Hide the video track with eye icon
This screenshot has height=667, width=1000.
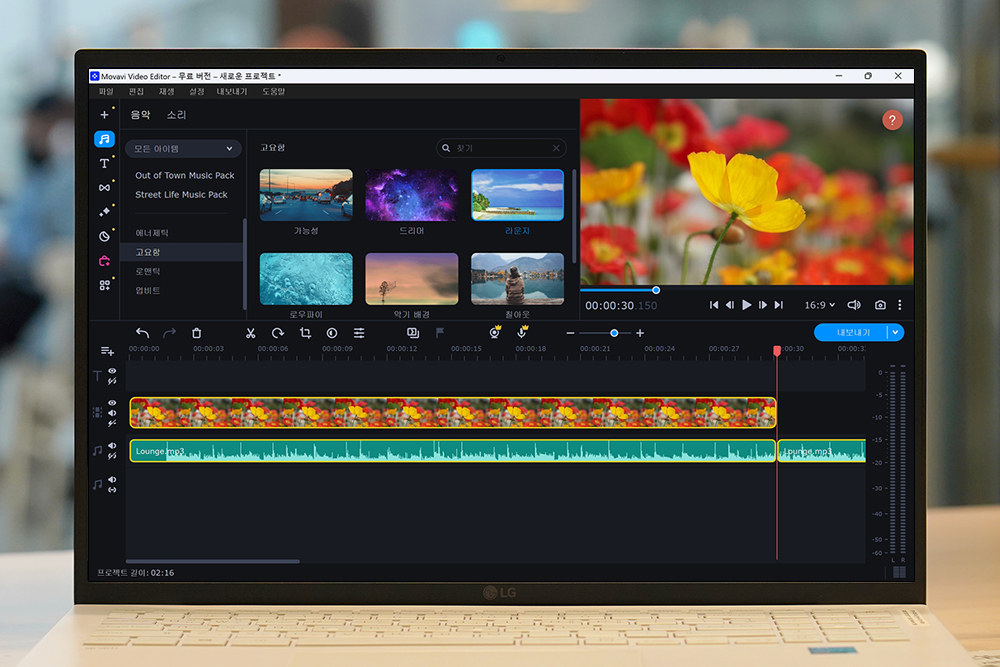112,403
